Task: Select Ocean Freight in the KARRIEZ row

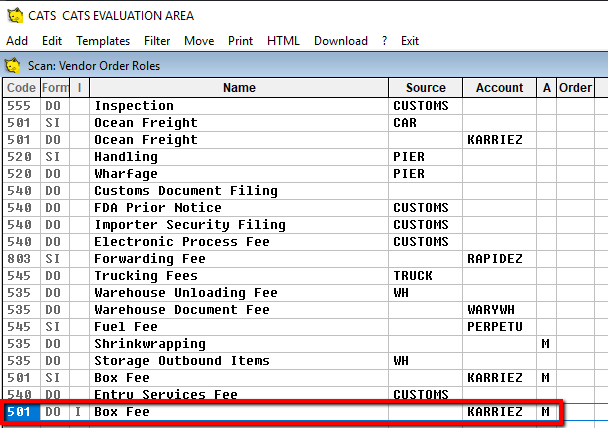Action: (x=146, y=140)
